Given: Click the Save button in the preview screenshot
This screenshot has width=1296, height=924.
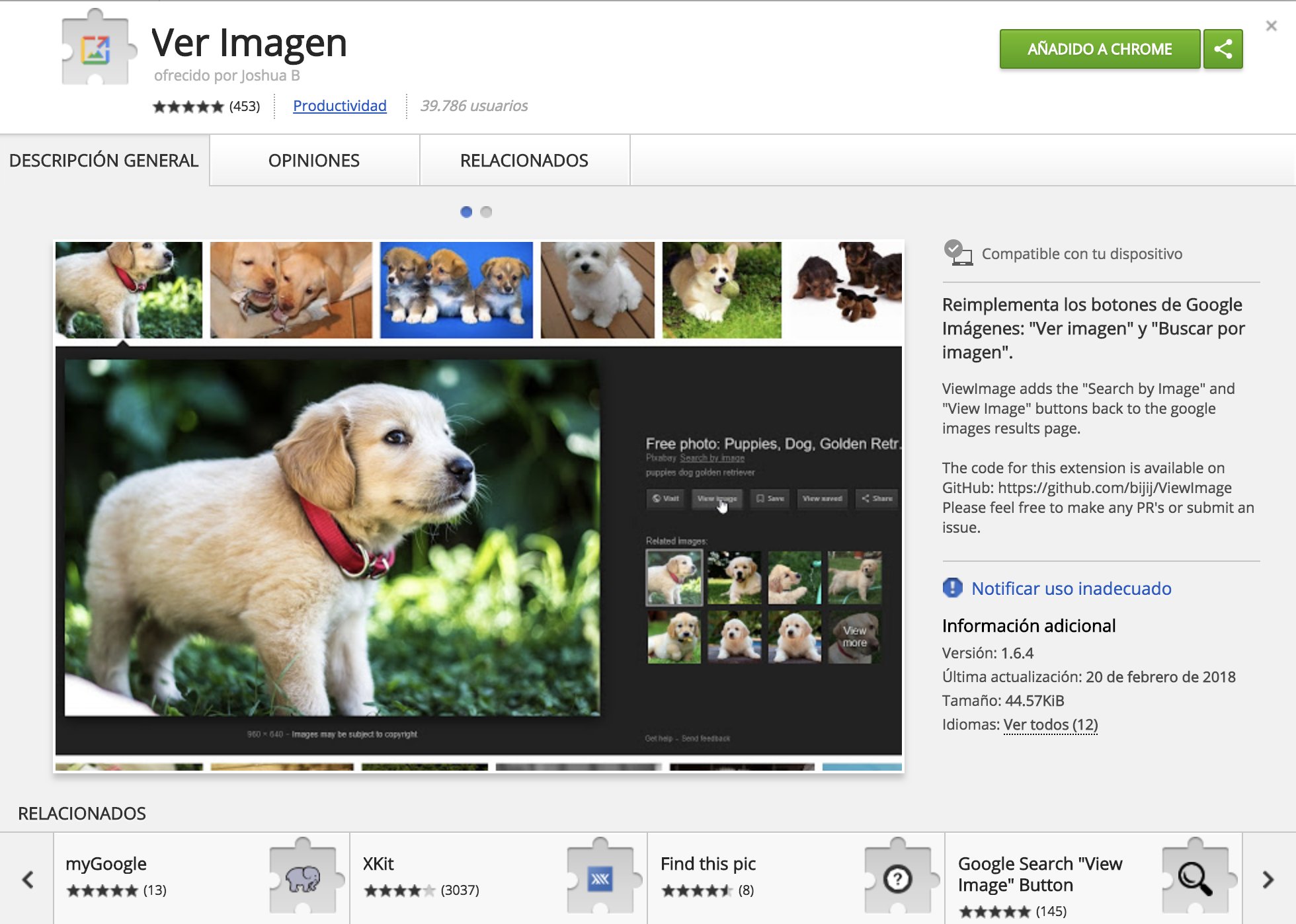Looking at the screenshot, I should 770,498.
